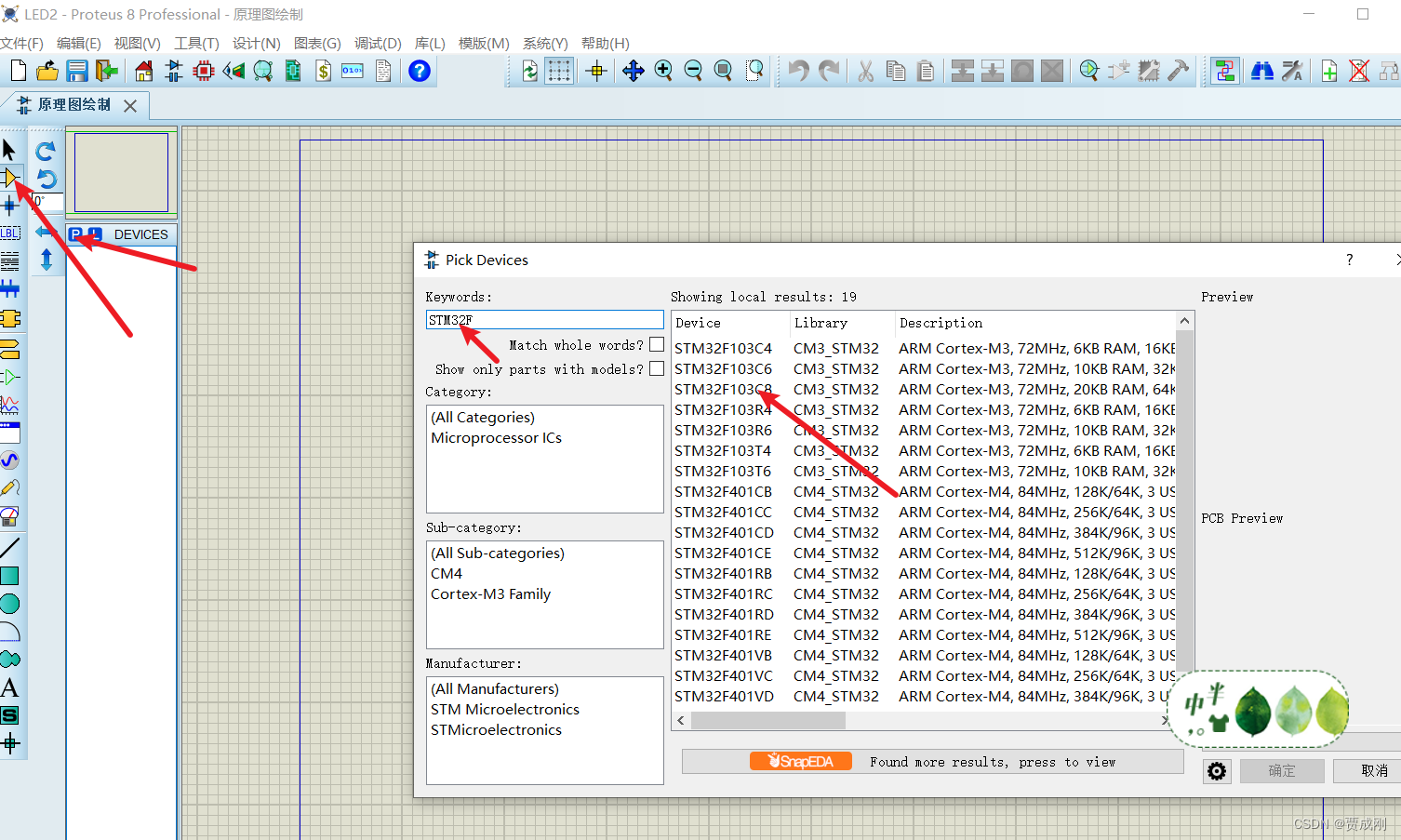Select the Component Mode tool
This screenshot has height=840, width=1401.
tap(9, 178)
